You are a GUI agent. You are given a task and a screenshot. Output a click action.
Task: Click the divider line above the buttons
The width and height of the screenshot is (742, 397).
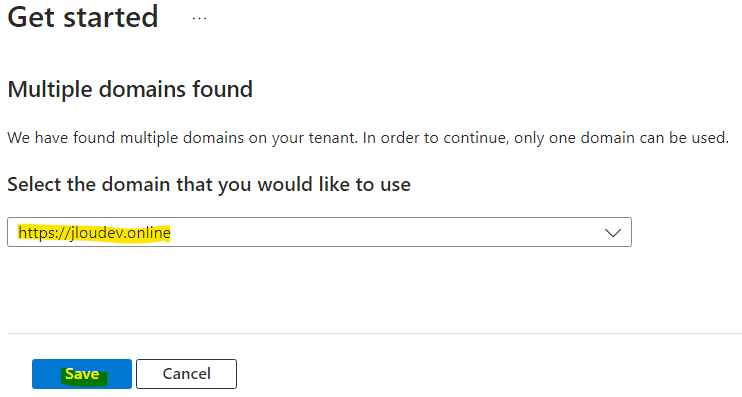tap(374, 334)
